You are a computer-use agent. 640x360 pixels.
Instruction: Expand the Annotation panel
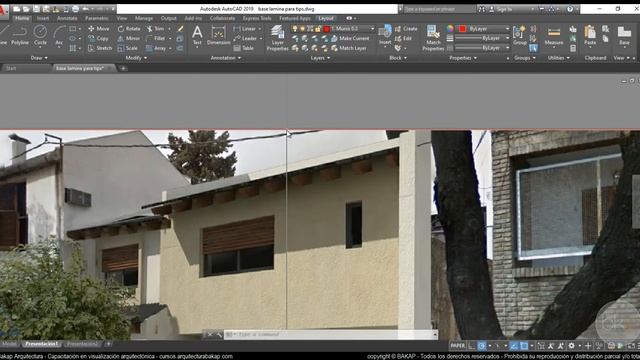pyautogui.click(x=226, y=58)
